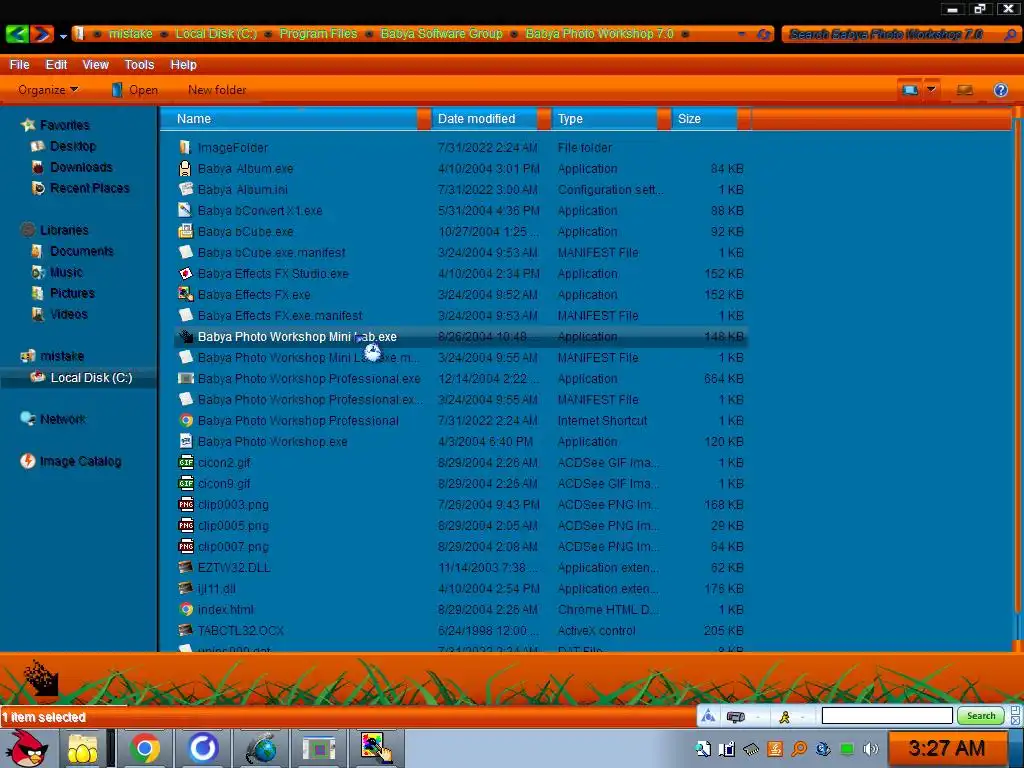This screenshot has height=768, width=1024.
Task: Click the Favorites star icon
Action: (x=27, y=125)
